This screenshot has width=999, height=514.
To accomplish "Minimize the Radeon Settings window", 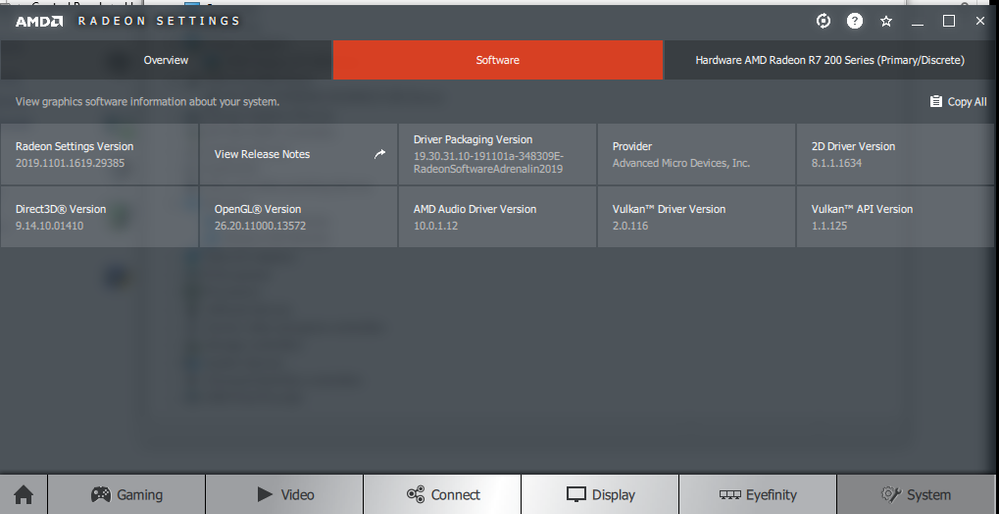I will (917, 22).
